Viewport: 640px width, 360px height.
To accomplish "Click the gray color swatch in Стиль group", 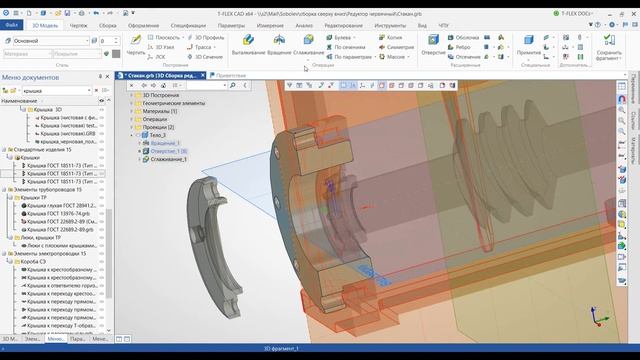I will tap(116, 54).
